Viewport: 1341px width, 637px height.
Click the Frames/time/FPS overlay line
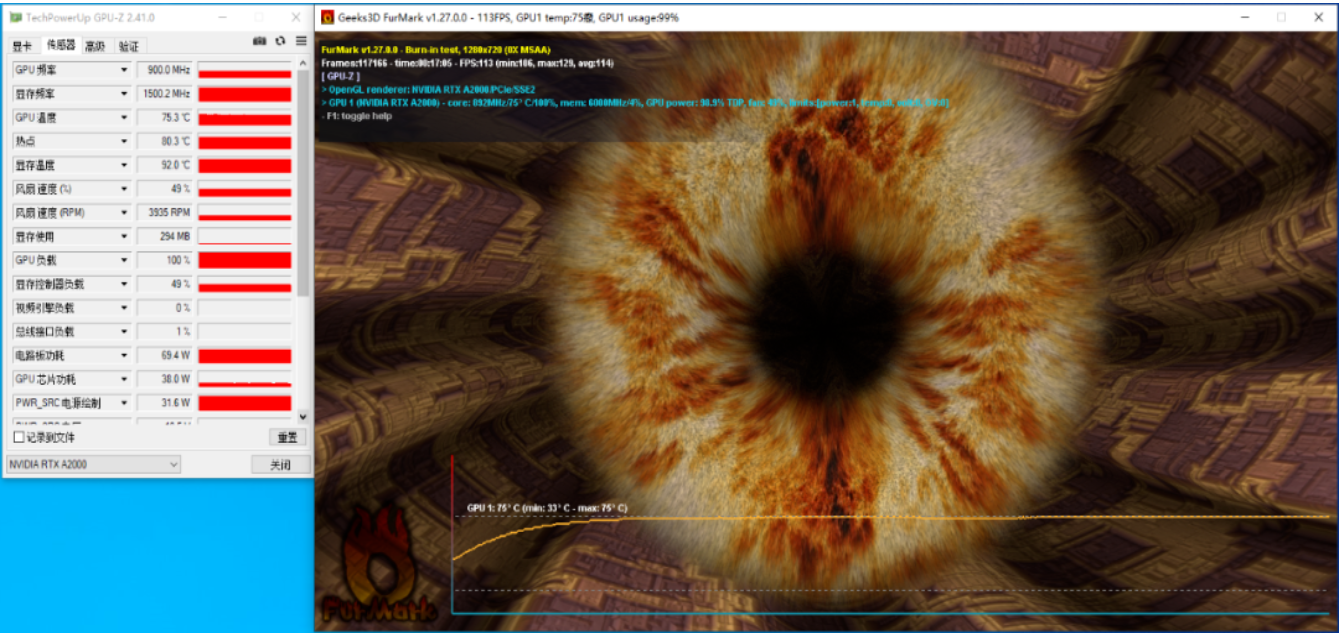pyautogui.click(x=467, y=63)
